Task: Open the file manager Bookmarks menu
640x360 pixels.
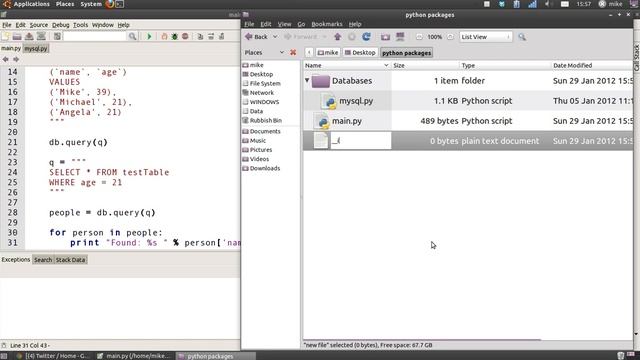Action: click(x=327, y=24)
